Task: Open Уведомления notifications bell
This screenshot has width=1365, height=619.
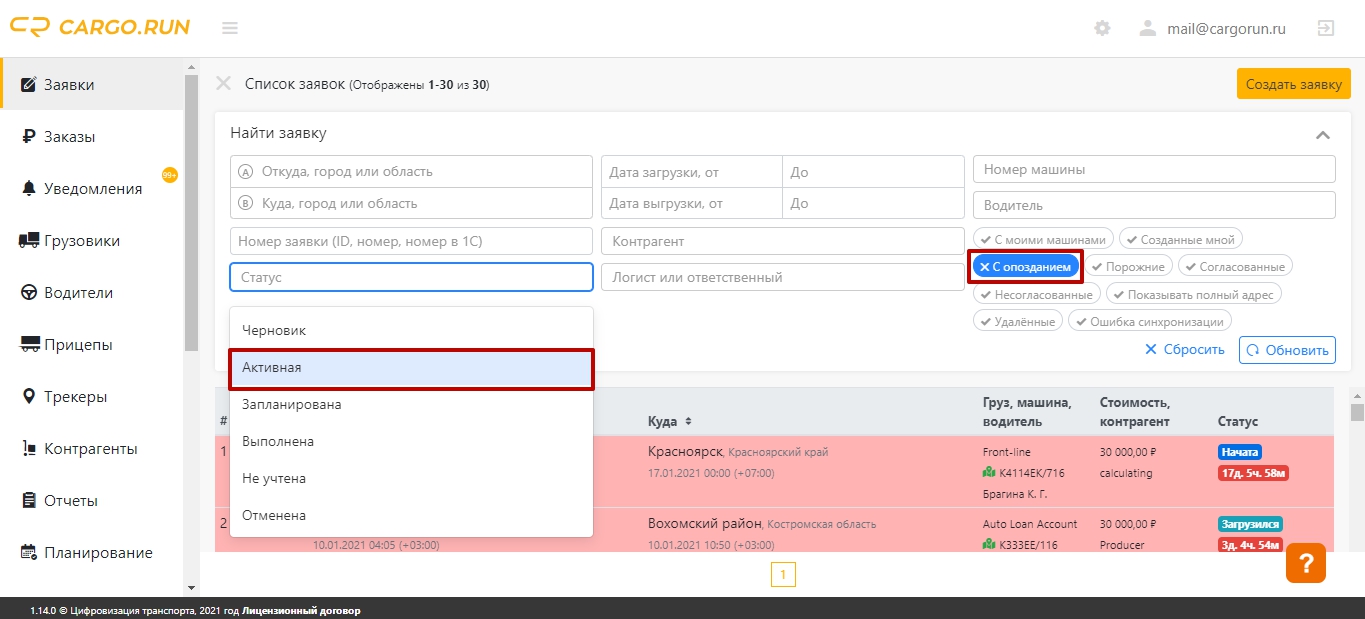Action: 92,189
